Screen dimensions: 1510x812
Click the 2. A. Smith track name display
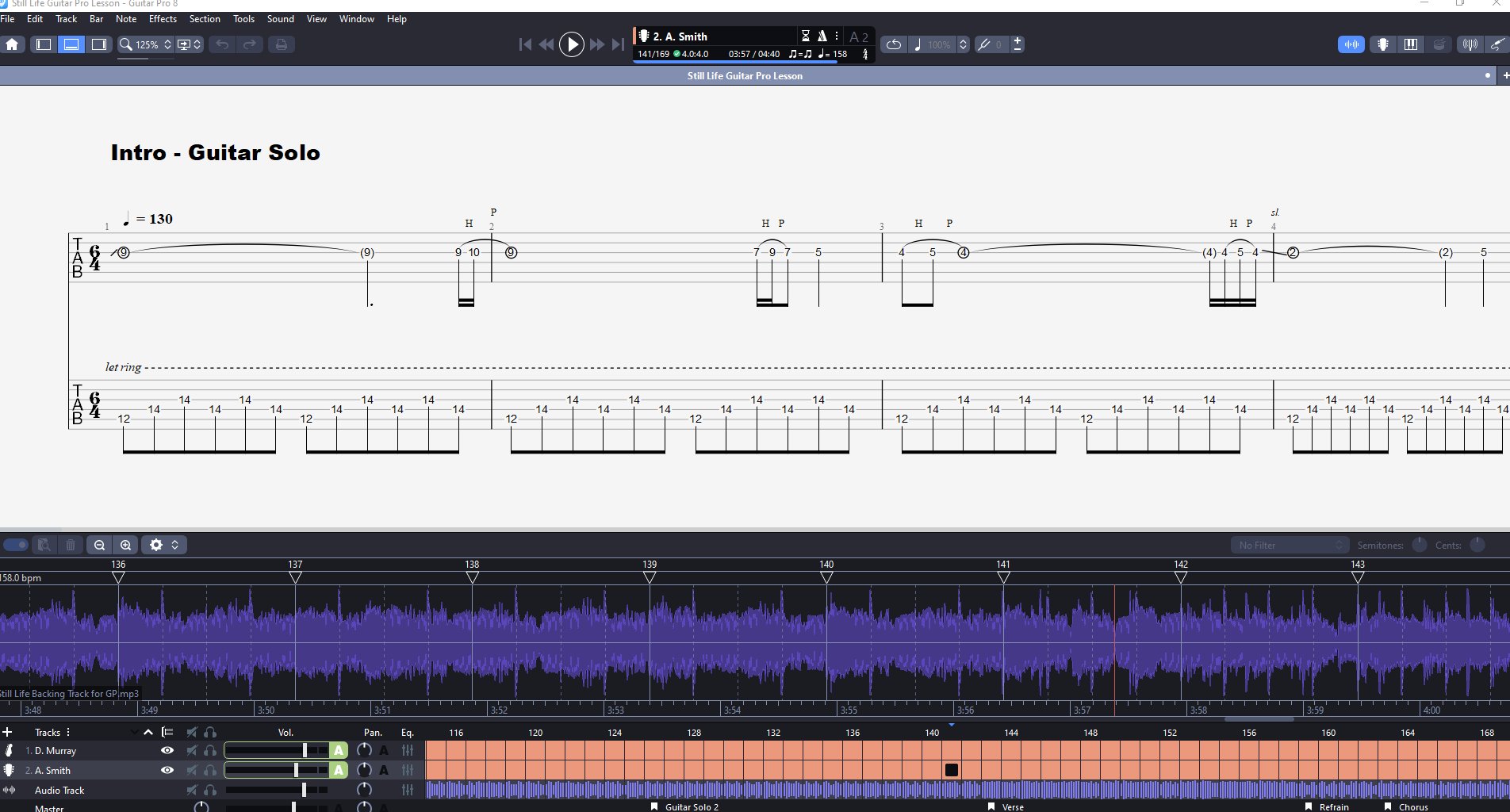click(x=680, y=36)
